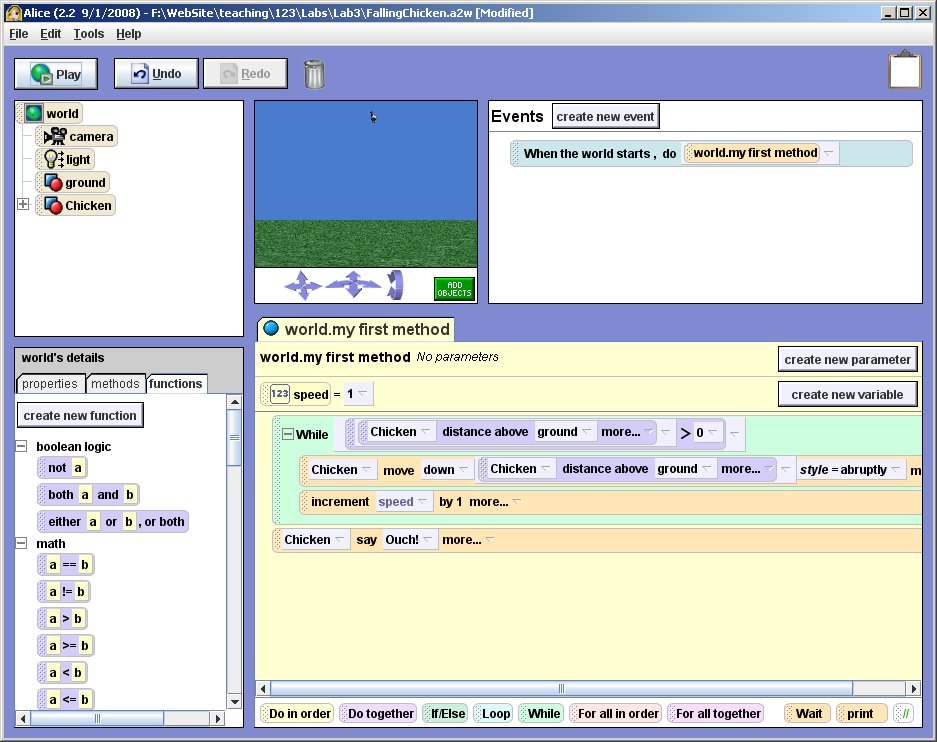Click the camera move forward/sideways arrows icon
Image resolution: width=937 pixels, height=742 pixels.
(353, 284)
